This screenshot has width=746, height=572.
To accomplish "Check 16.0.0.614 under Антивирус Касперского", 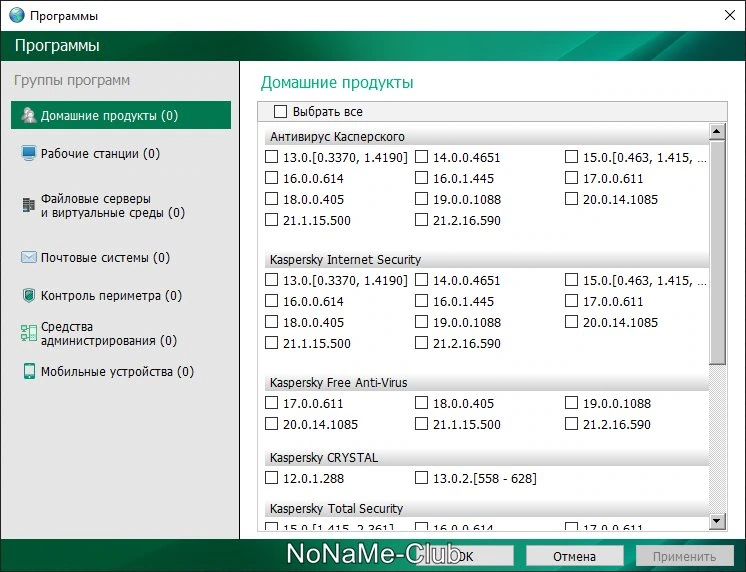I will click(271, 178).
